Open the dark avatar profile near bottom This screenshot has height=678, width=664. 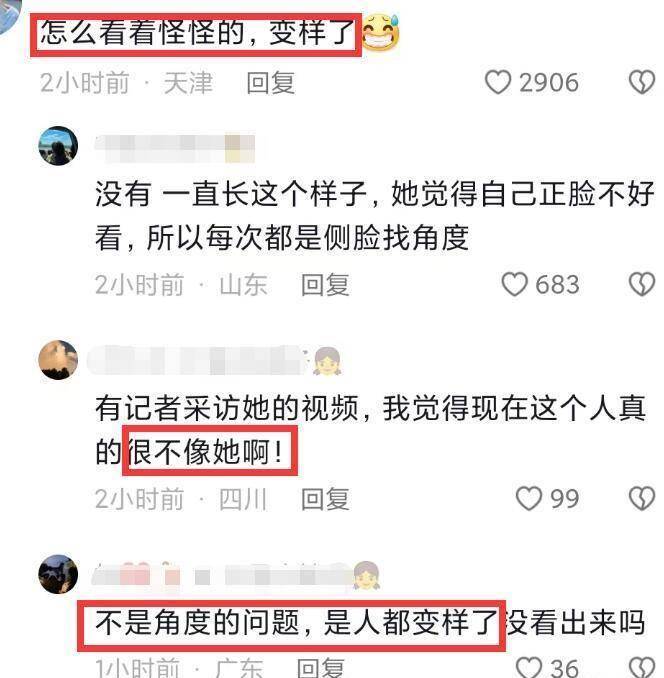tap(58, 574)
